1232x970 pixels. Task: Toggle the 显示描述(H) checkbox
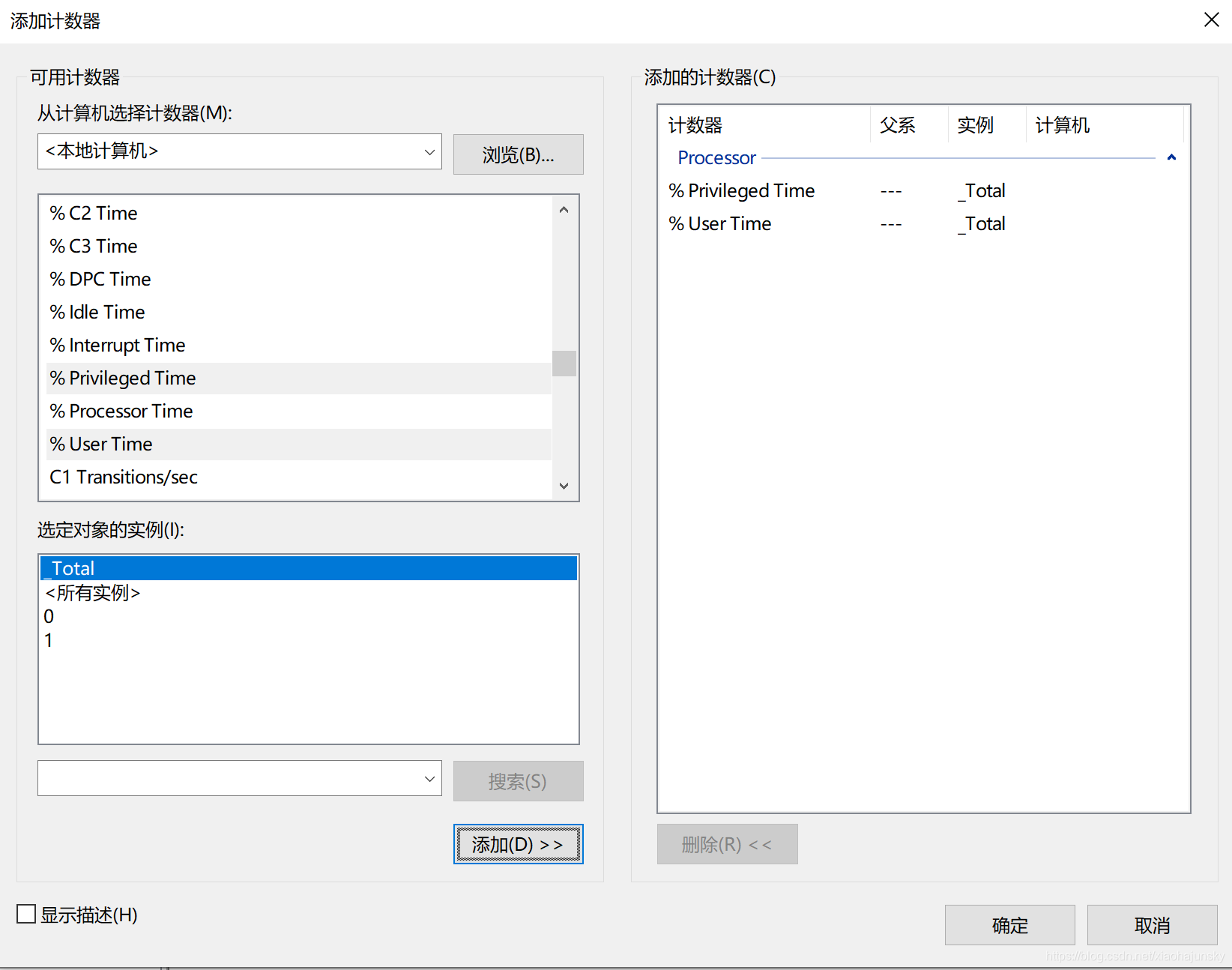tap(25, 914)
